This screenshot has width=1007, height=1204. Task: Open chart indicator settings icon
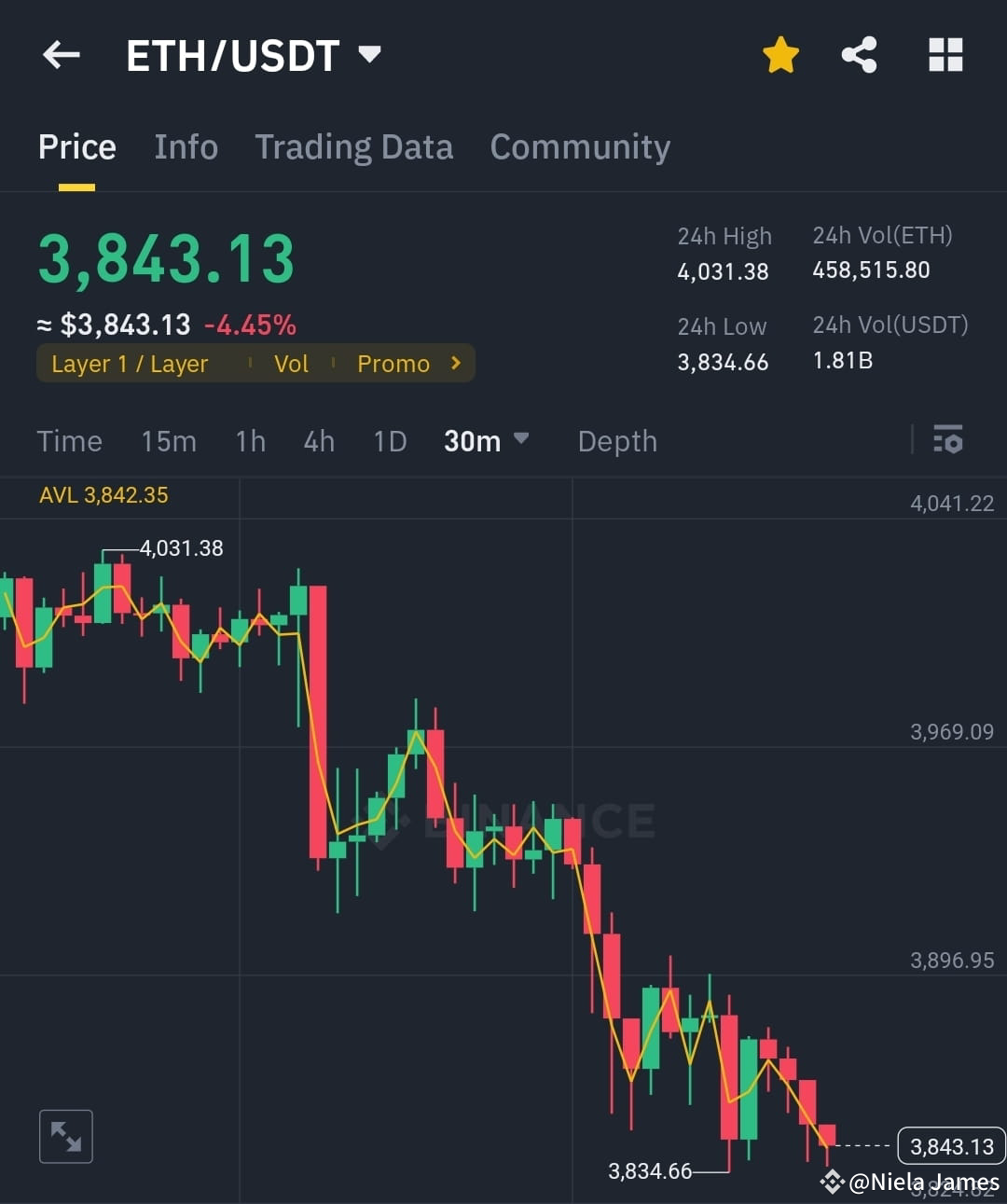click(947, 439)
